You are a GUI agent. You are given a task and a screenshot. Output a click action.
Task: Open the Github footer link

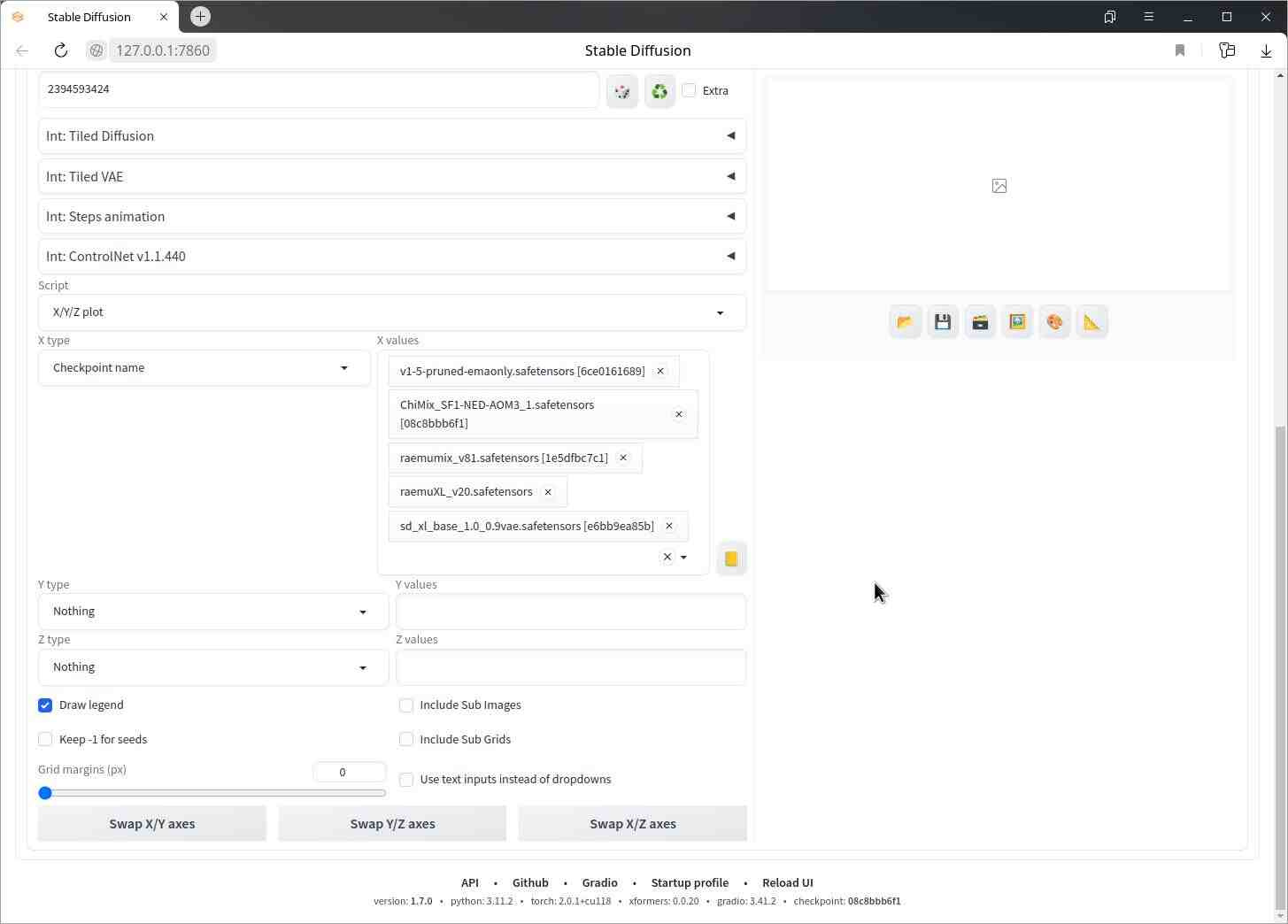tap(530, 882)
